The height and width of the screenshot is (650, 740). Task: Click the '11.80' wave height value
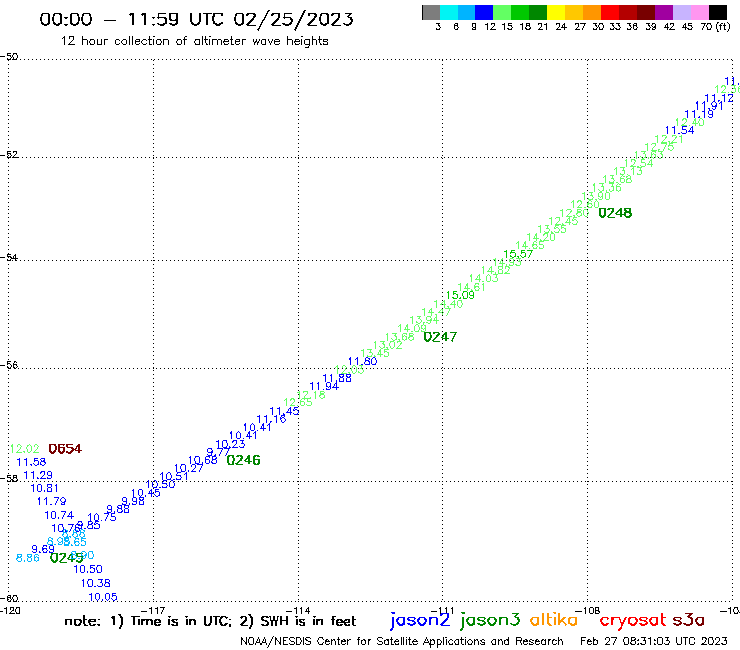pos(362,362)
